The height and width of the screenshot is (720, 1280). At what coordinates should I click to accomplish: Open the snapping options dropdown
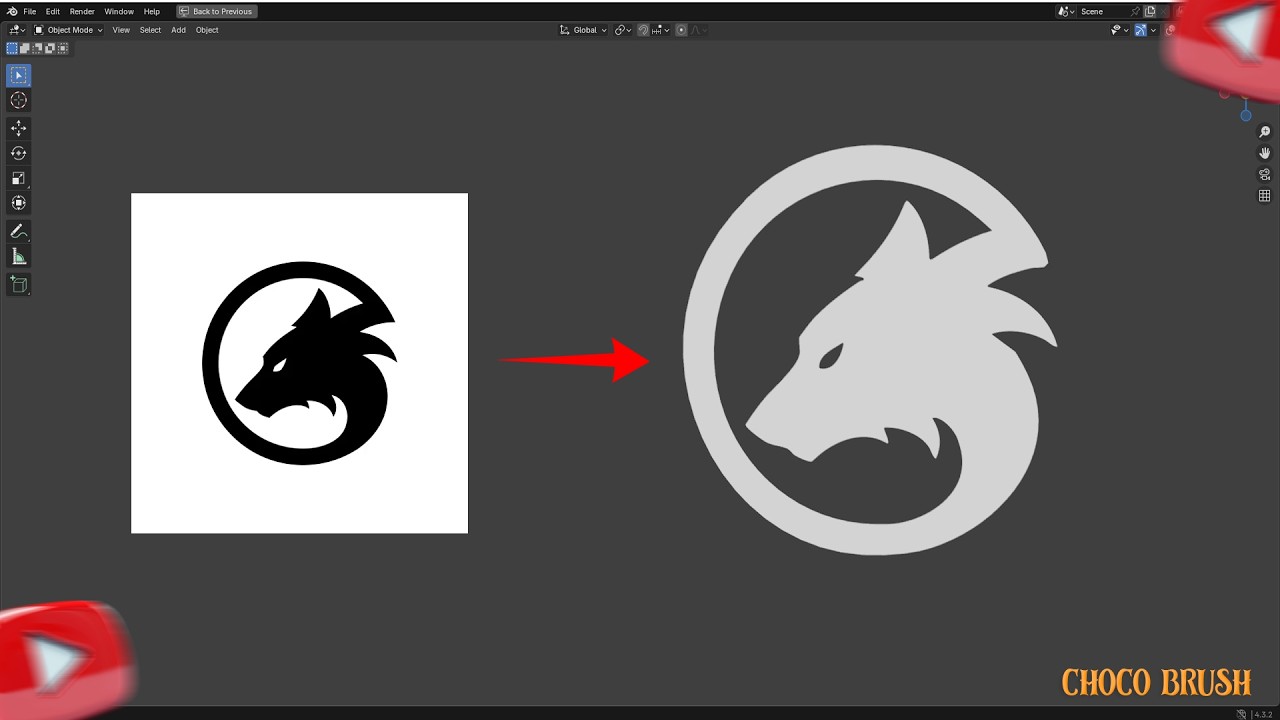click(659, 30)
